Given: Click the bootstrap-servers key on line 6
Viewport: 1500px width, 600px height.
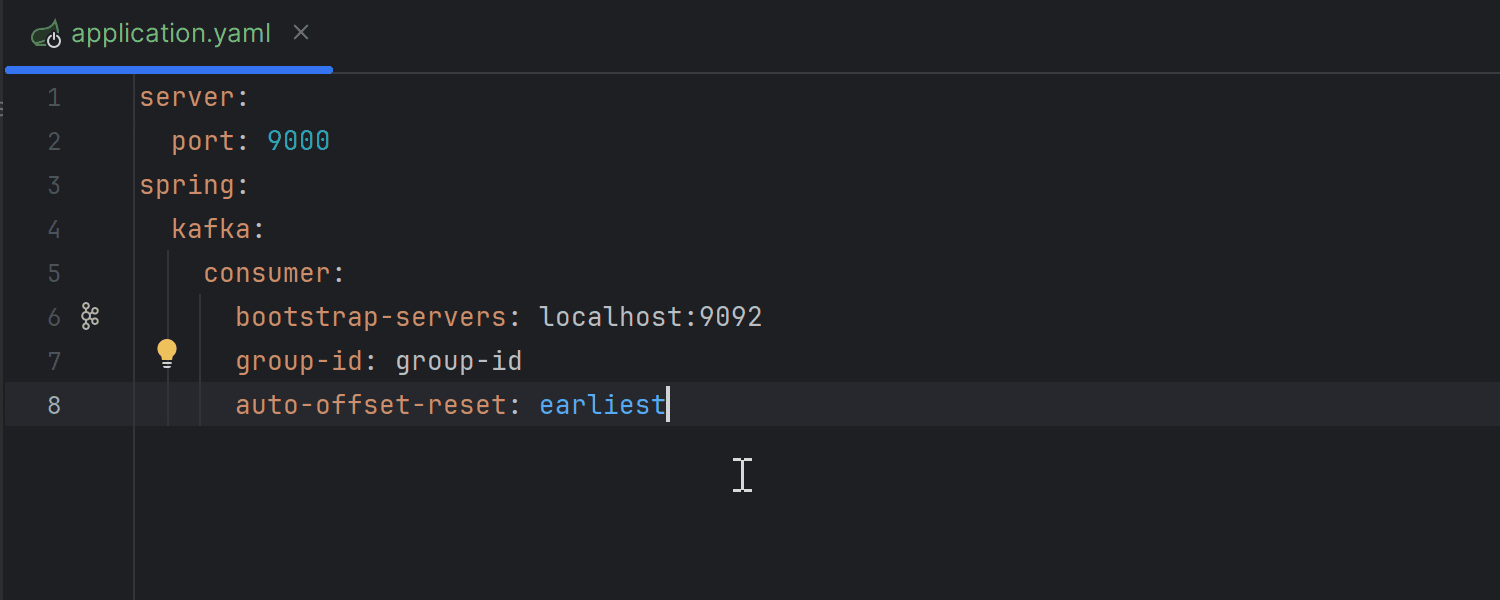Looking at the screenshot, I should (x=370, y=316).
